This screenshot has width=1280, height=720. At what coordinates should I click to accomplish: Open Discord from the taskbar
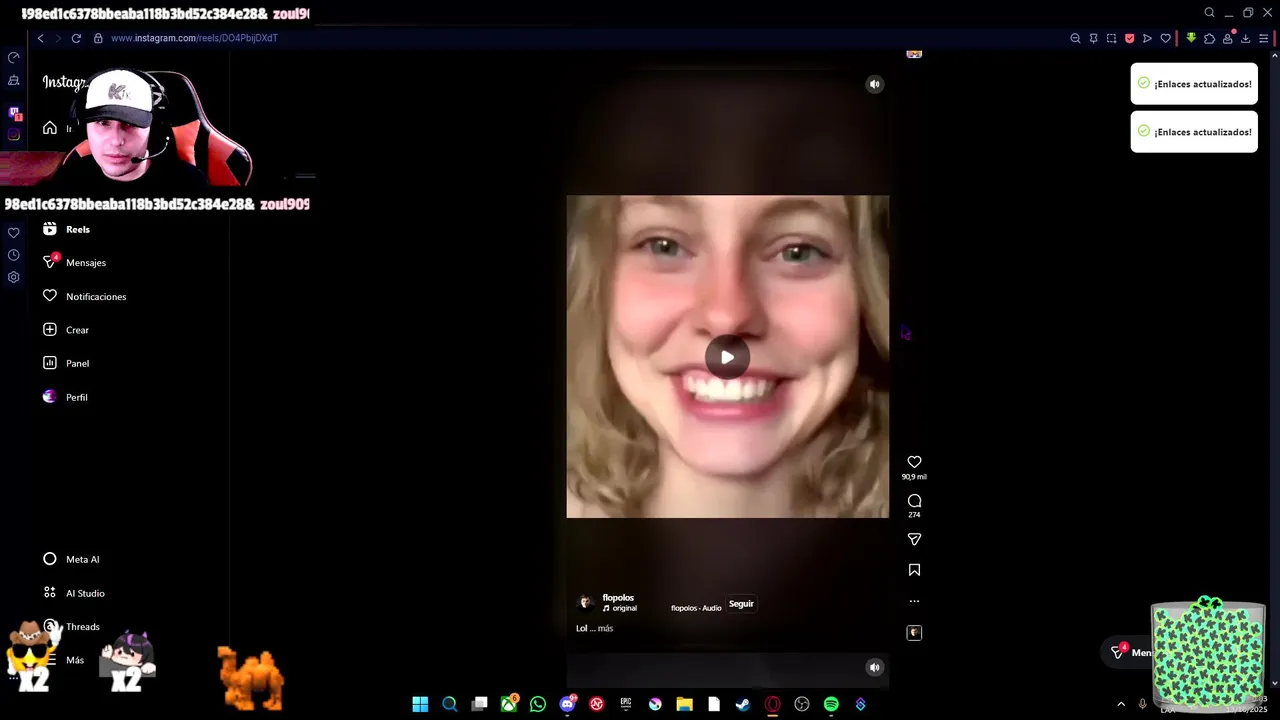point(568,704)
